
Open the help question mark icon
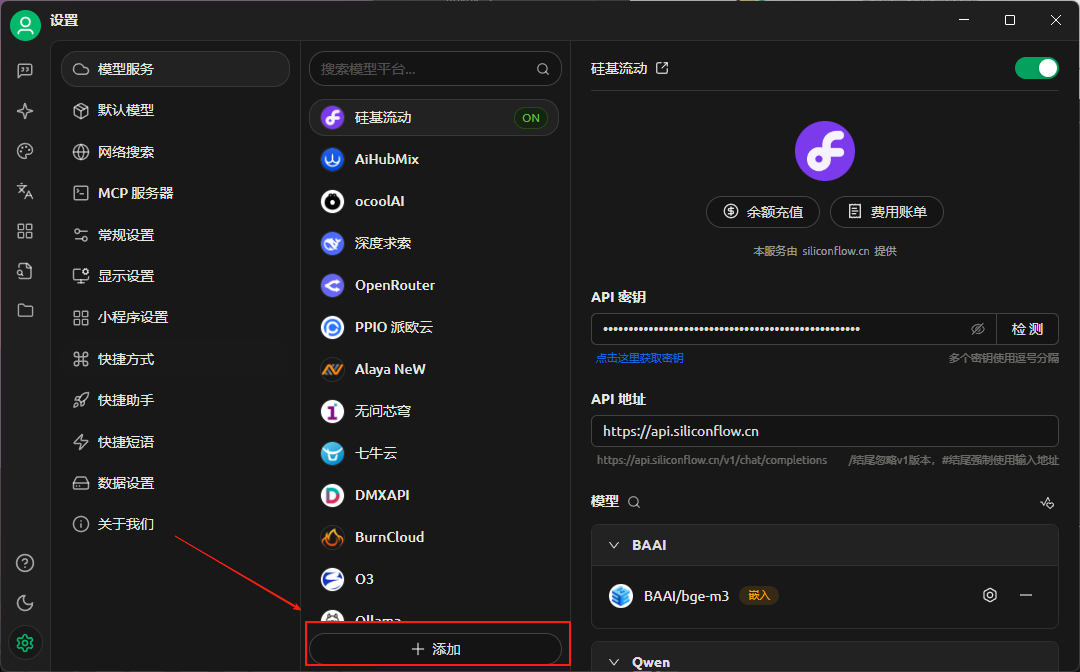coord(25,563)
